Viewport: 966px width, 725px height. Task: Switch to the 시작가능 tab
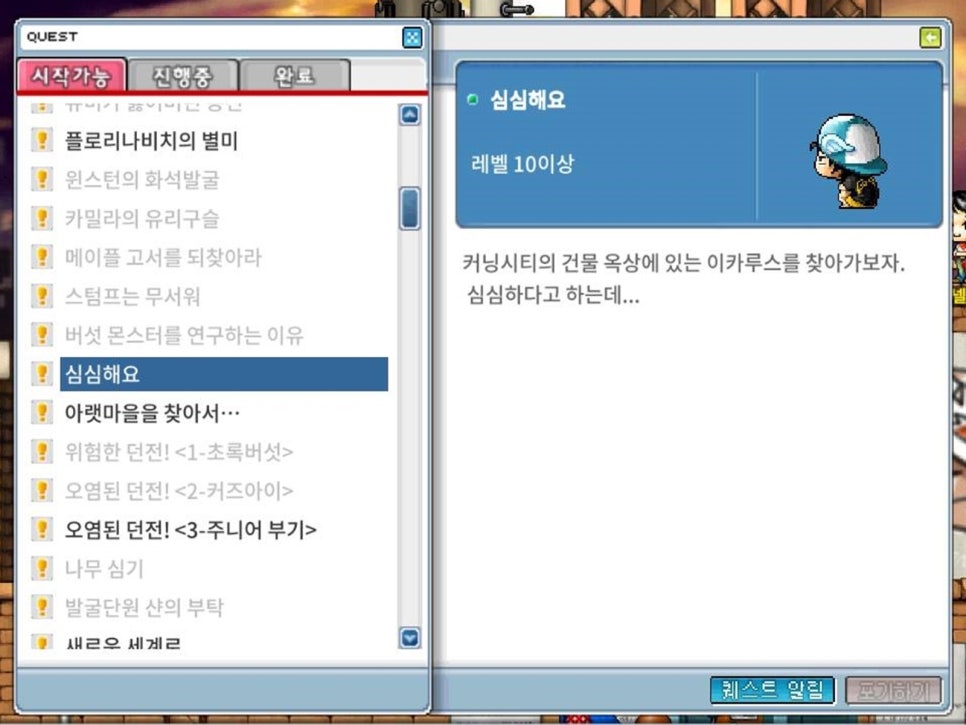point(71,76)
